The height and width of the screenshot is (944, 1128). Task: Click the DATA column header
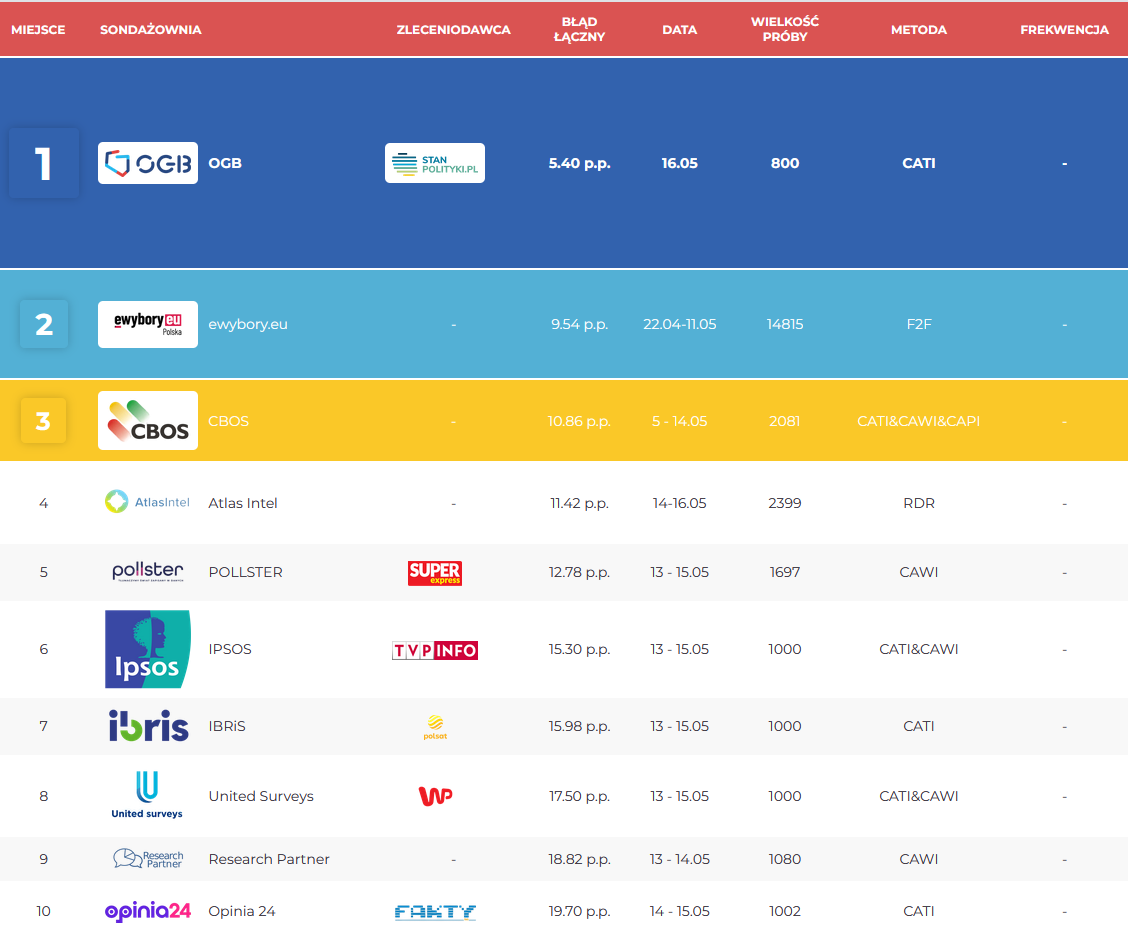point(679,30)
